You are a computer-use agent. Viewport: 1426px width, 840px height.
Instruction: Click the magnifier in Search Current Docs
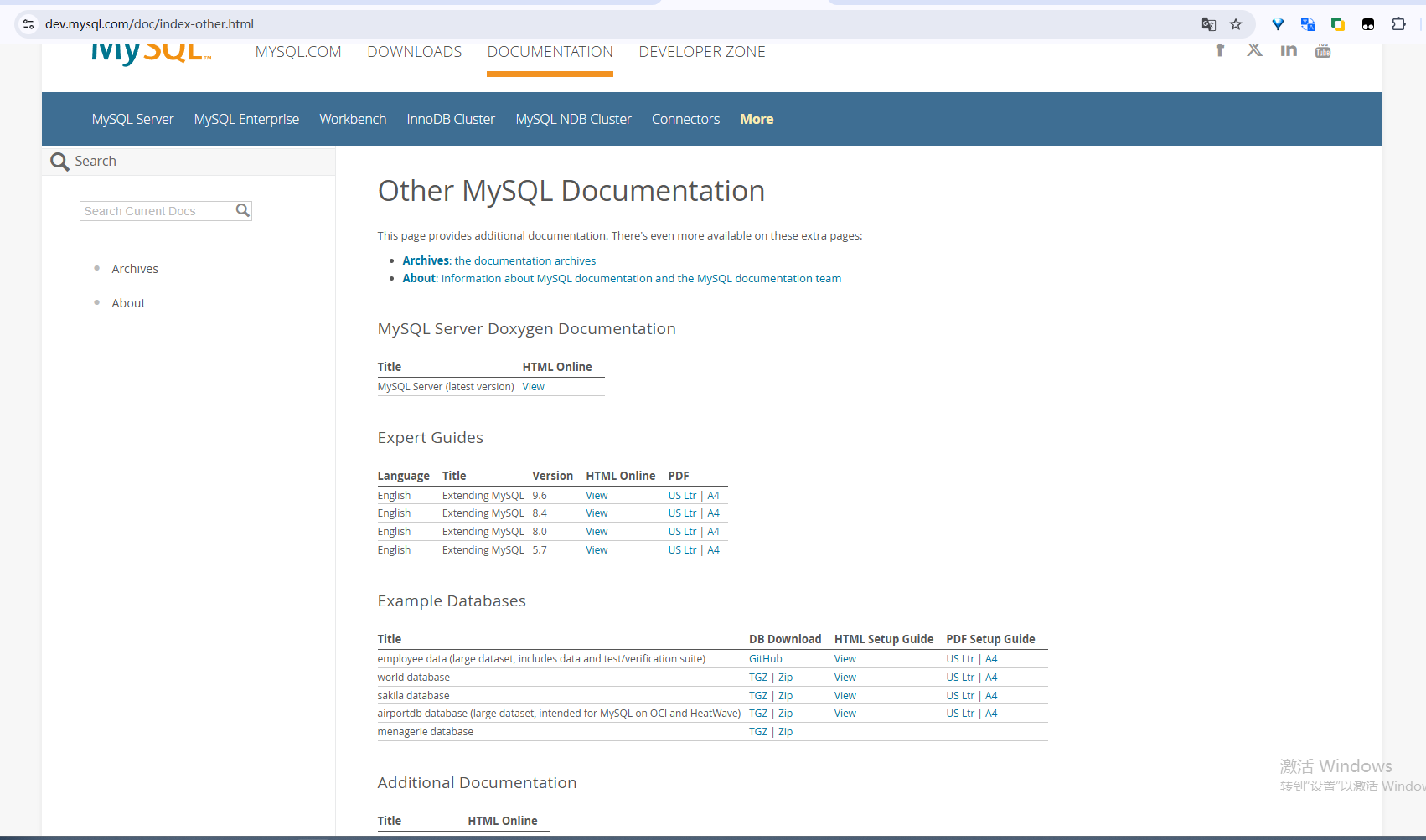(242, 210)
